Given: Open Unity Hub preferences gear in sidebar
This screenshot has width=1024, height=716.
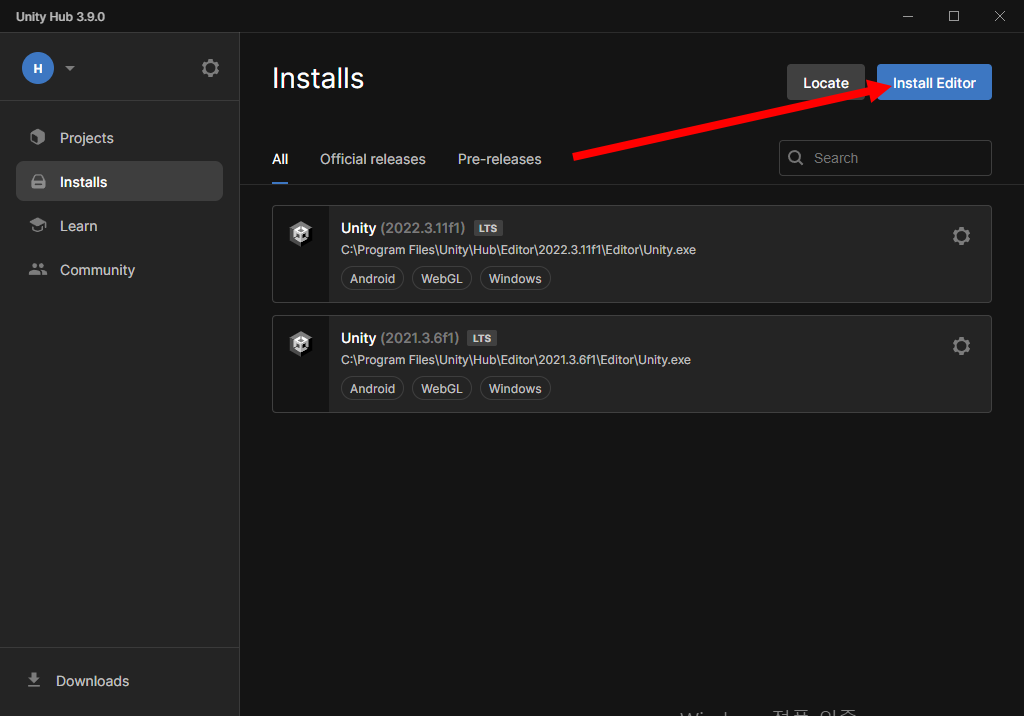Looking at the screenshot, I should tap(210, 68).
